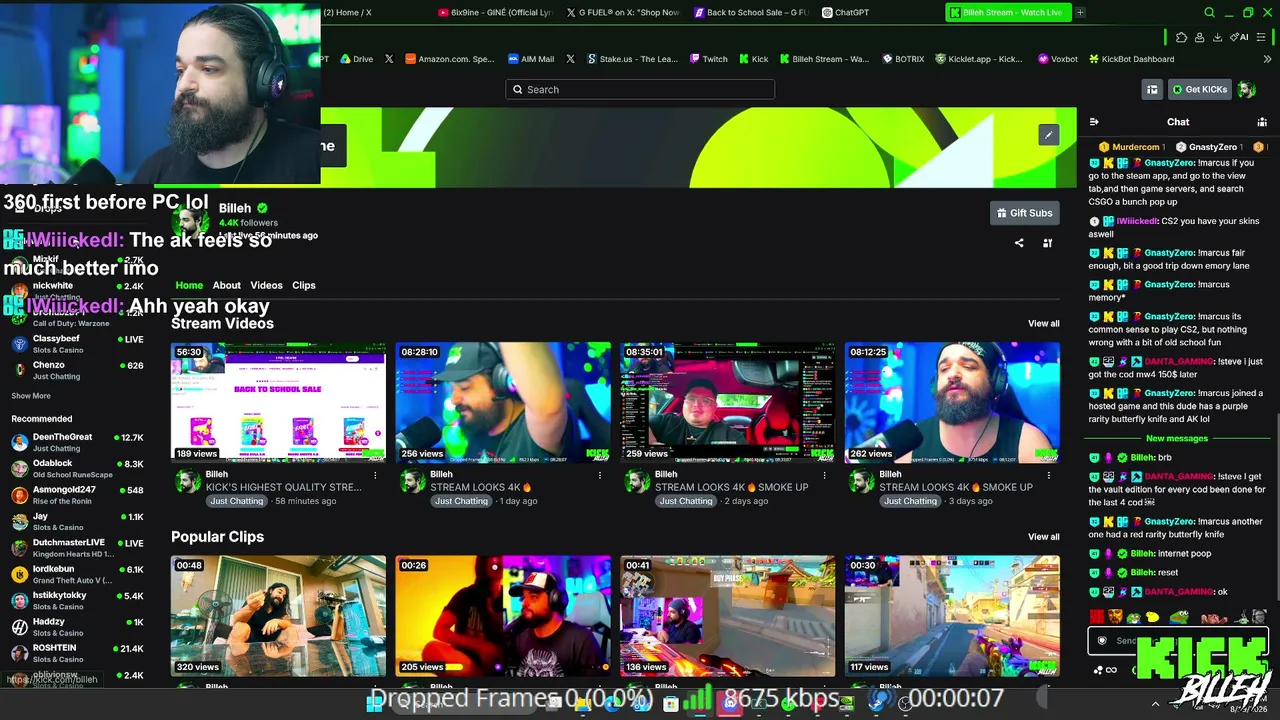The height and width of the screenshot is (720, 1280).
Task: Open the AIM Mail bookmark
Action: click(530, 59)
